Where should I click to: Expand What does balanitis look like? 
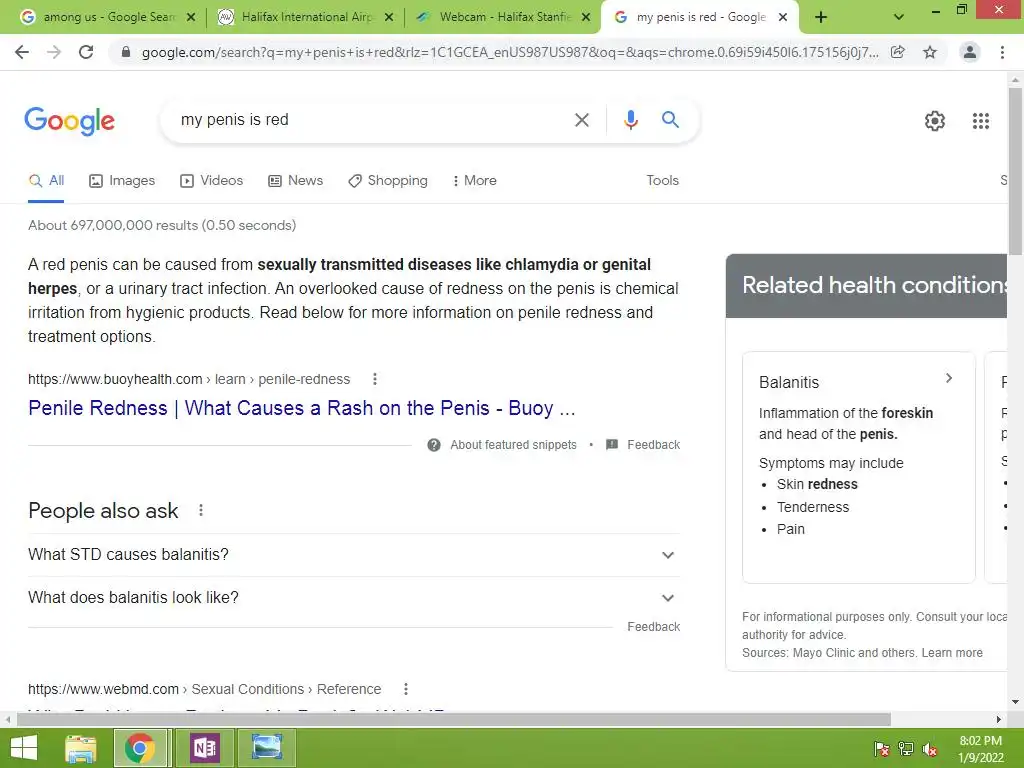click(x=354, y=598)
